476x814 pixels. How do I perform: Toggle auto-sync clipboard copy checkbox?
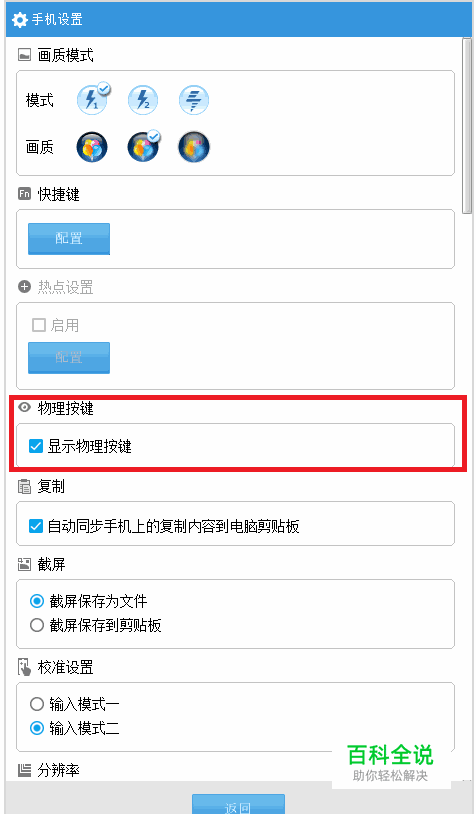pyautogui.click(x=36, y=526)
